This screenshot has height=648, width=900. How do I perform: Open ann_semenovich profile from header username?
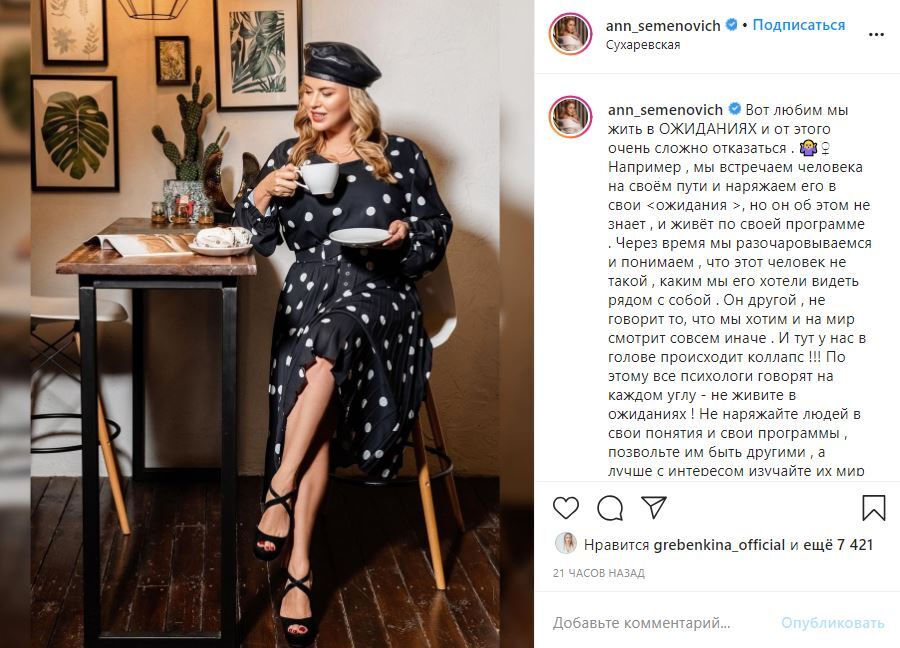[x=663, y=26]
